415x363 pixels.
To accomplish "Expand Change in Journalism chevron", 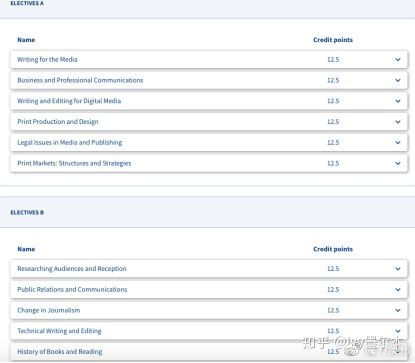I will coord(398,310).
